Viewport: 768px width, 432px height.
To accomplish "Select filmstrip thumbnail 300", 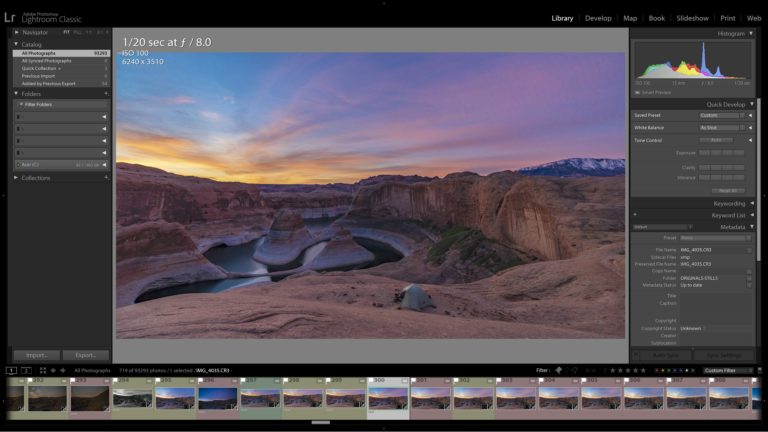I will point(388,398).
